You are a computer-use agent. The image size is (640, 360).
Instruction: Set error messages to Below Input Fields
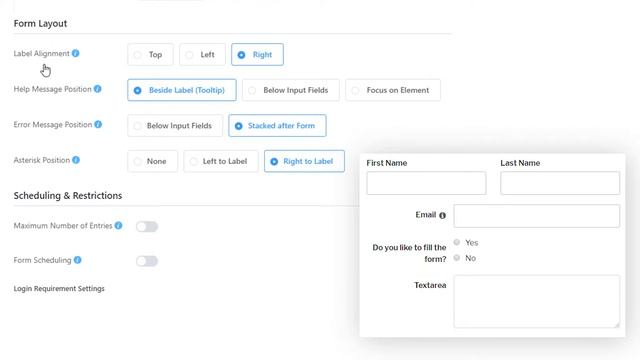click(x=175, y=125)
